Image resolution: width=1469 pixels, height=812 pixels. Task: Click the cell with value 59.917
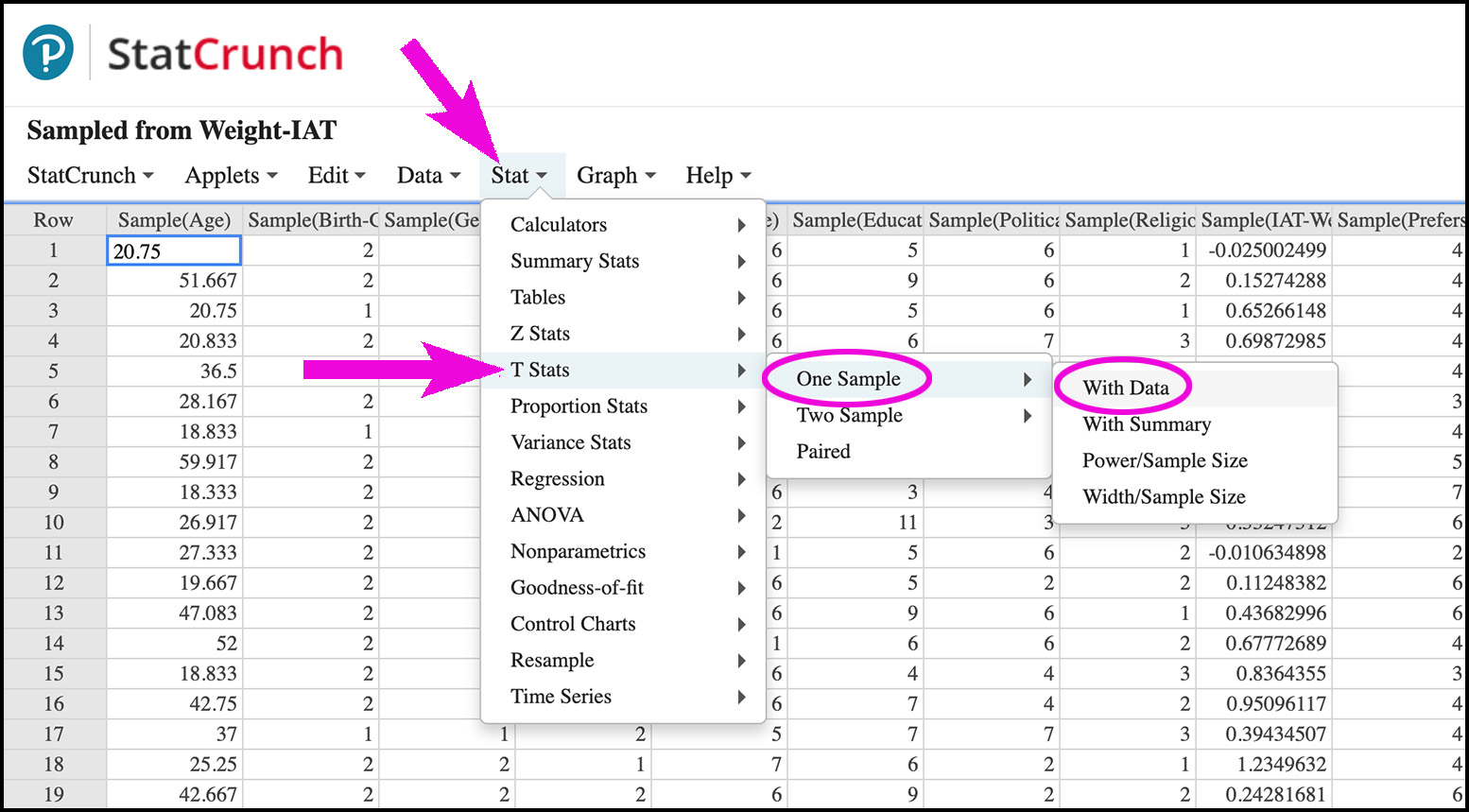[x=174, y=462]
